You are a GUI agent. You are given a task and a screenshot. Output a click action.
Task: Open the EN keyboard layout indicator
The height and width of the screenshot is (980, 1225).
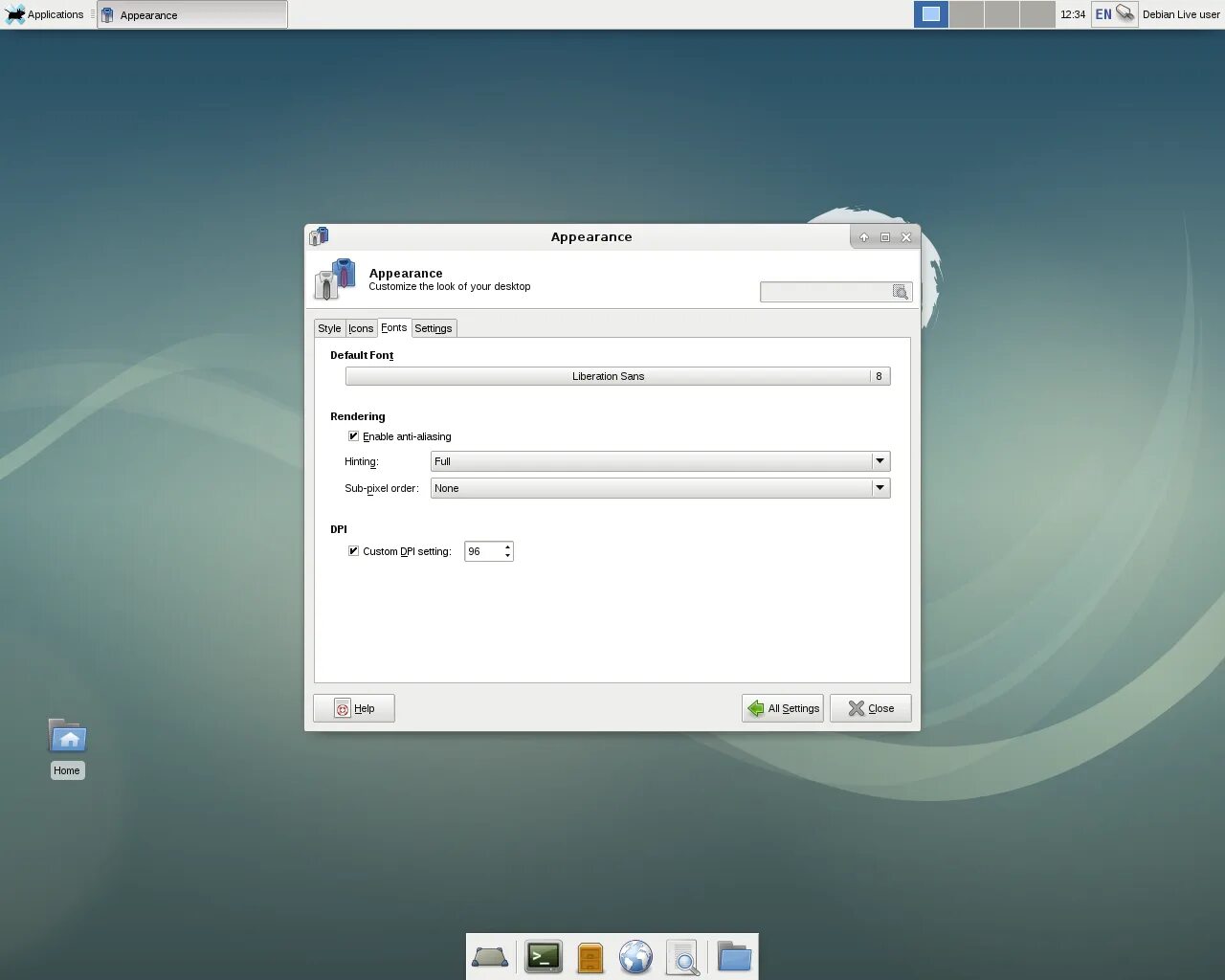pos(1103,14)
